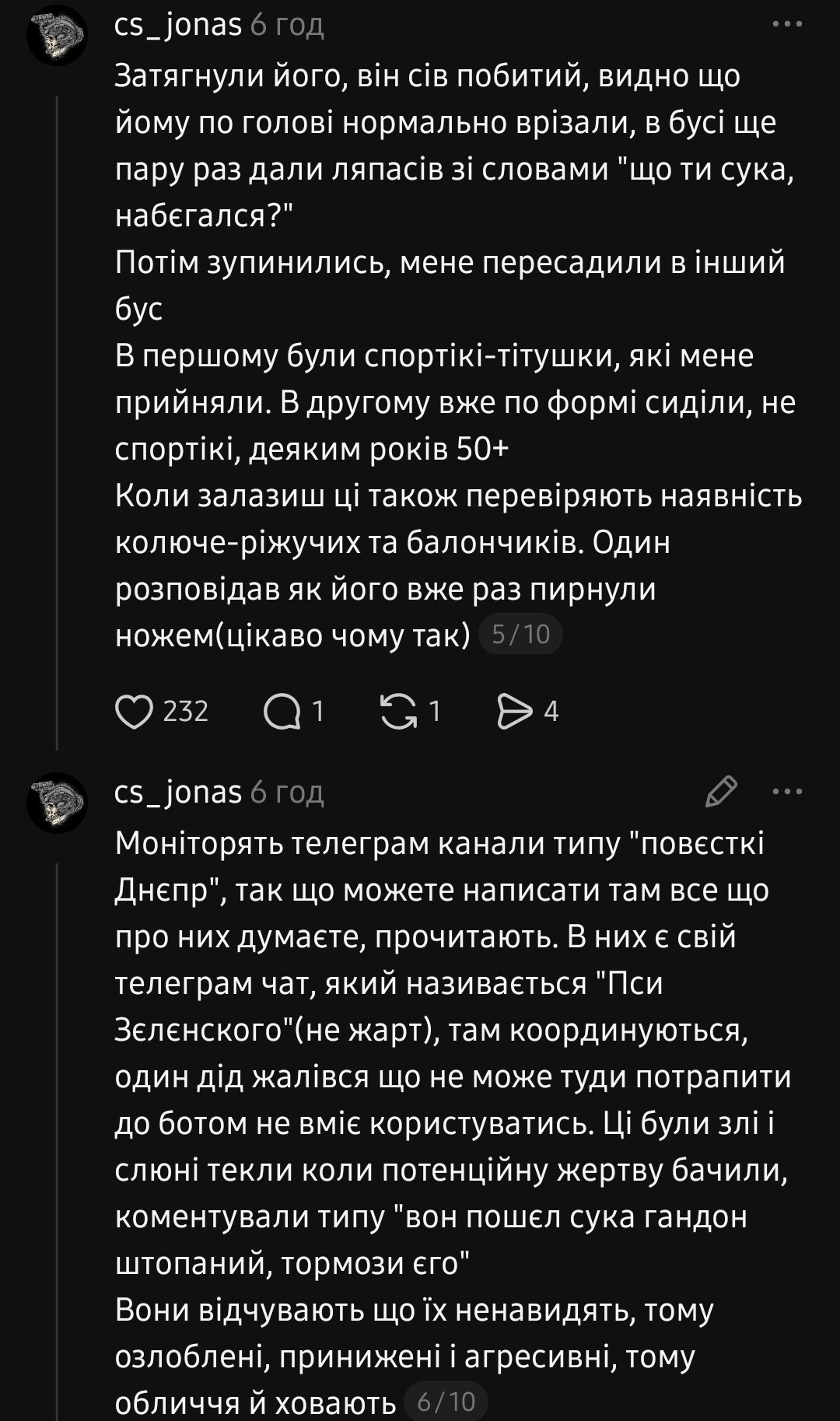
Task: Tap the count beside the repost arrows
Action: (435, 711)
